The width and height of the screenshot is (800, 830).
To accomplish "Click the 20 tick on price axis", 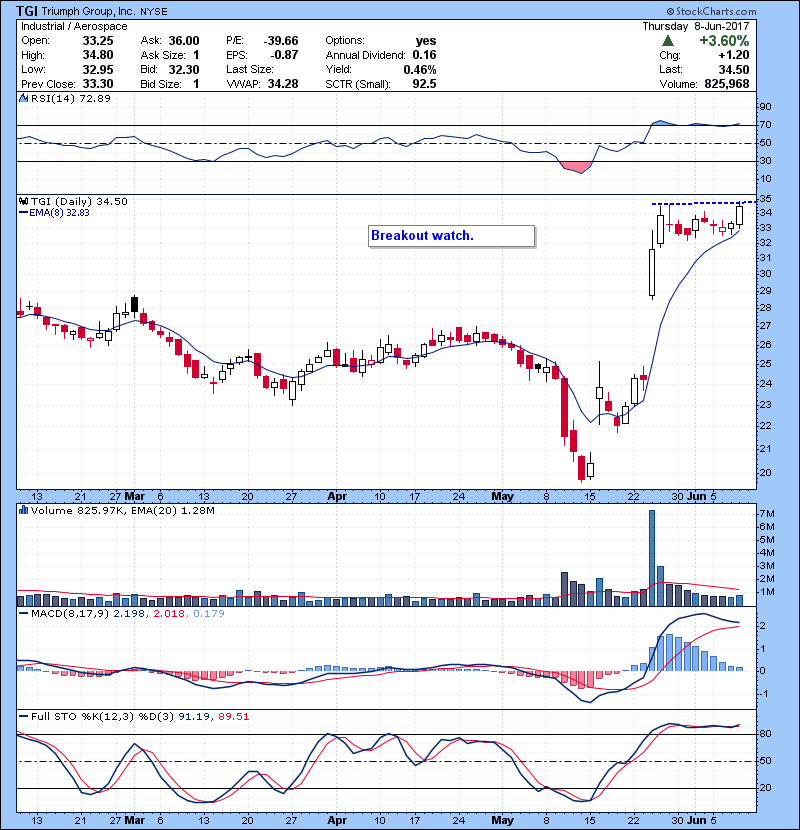I will [765, 473].
